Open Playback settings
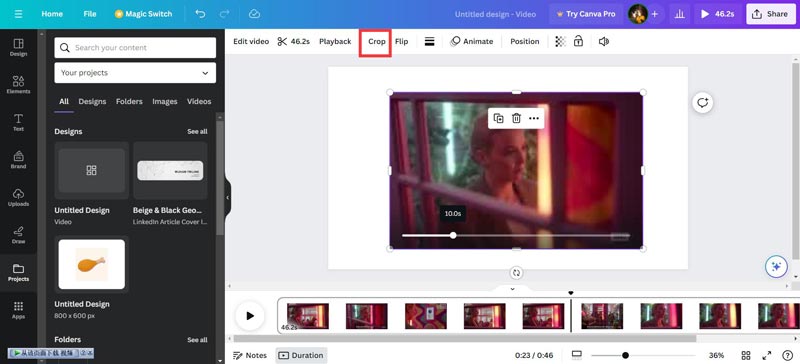 335,41
